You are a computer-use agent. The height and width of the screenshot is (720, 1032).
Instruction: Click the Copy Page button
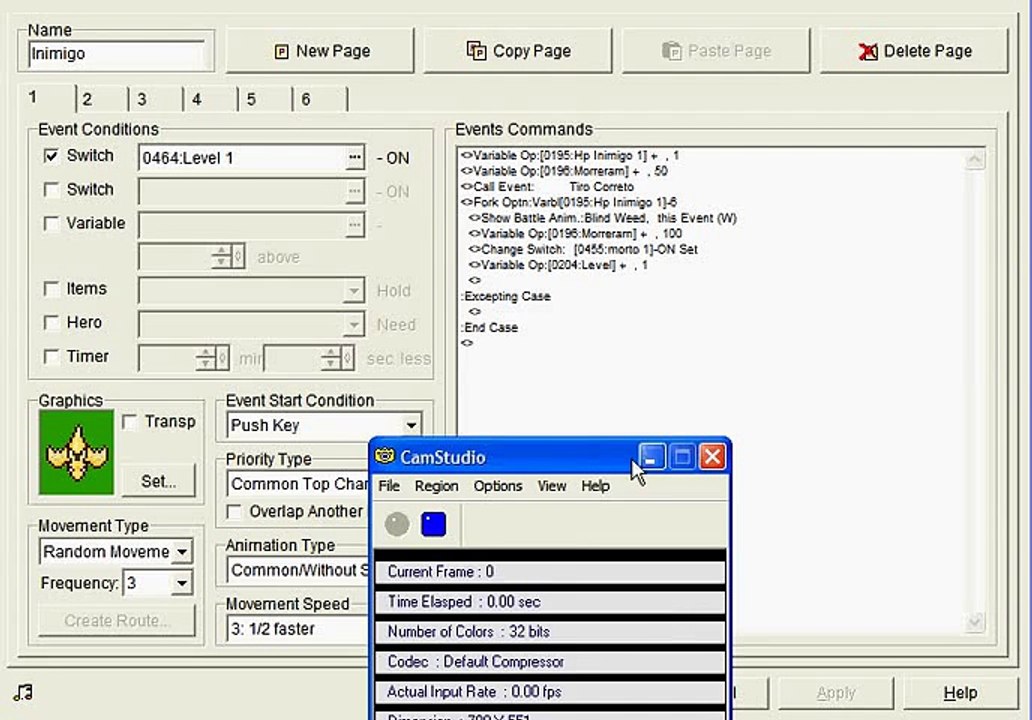518,51
